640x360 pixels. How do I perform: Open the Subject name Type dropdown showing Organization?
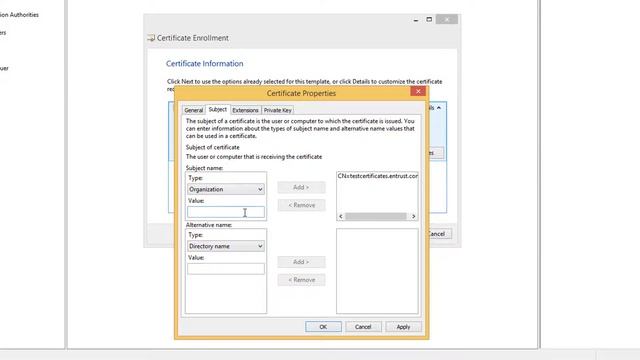point(226,189)
